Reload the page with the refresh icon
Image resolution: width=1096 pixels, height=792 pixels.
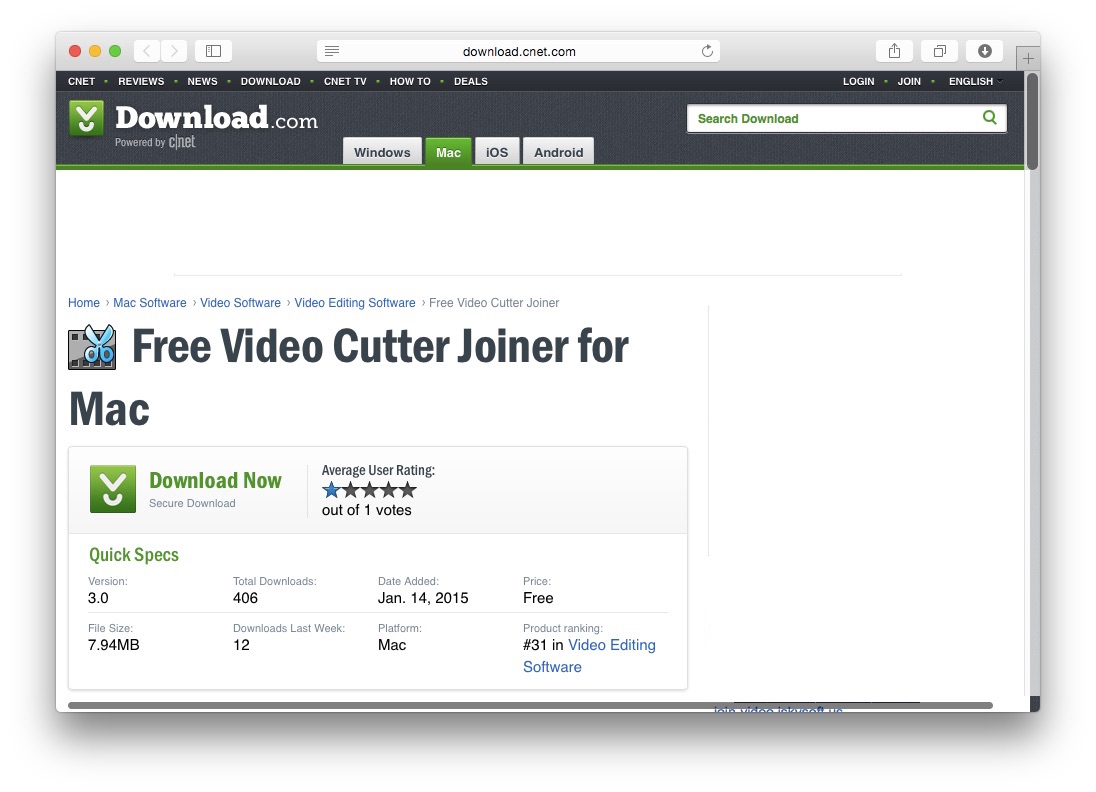click(x=707, y=51)
